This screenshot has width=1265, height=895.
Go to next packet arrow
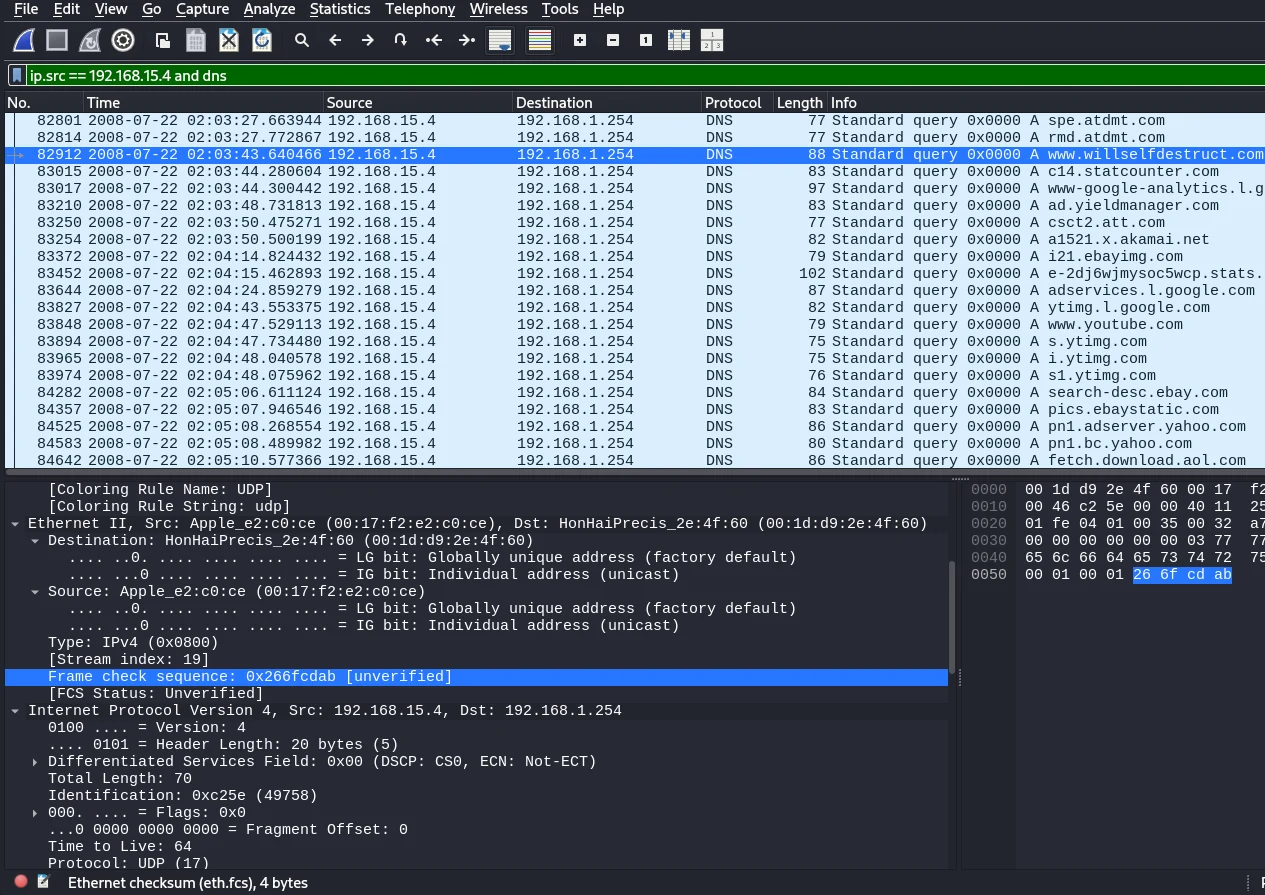[368, 40]
